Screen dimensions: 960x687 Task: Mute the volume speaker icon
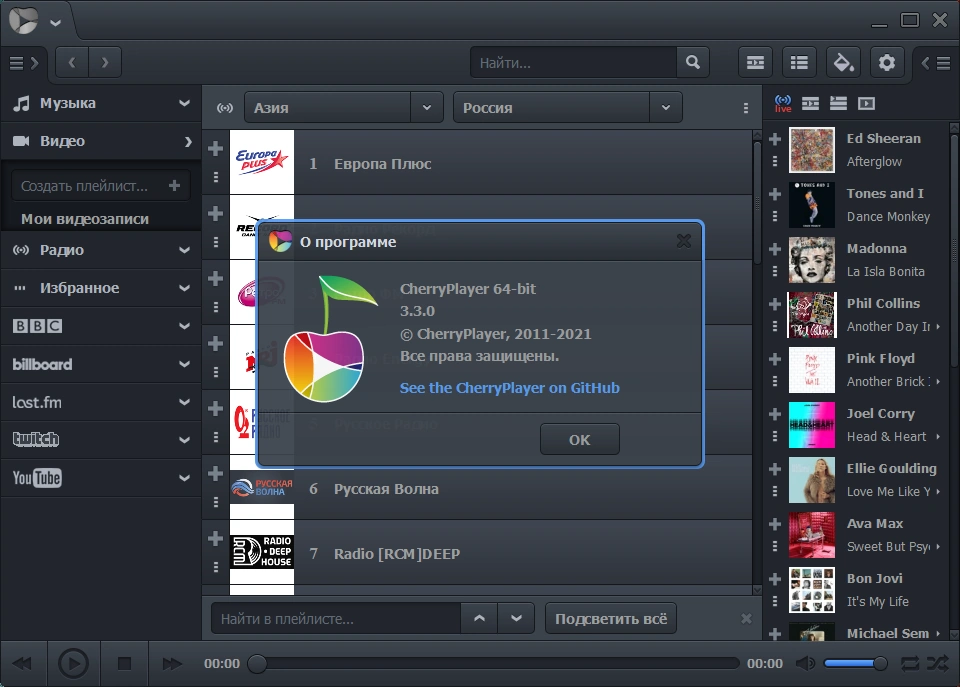click(805, 663)
